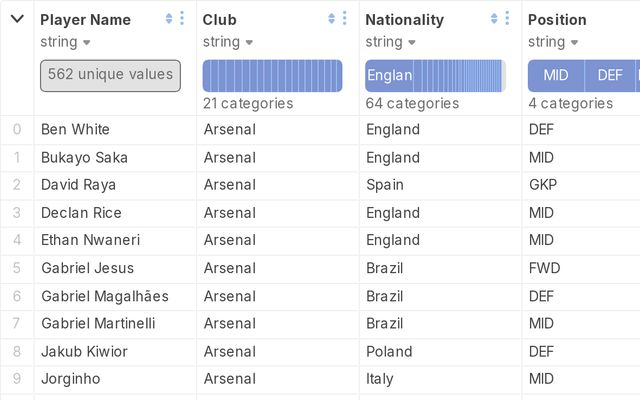640x400 pixels.
Task: Click the 562 unique values box
Action: [x=110, y=75]
